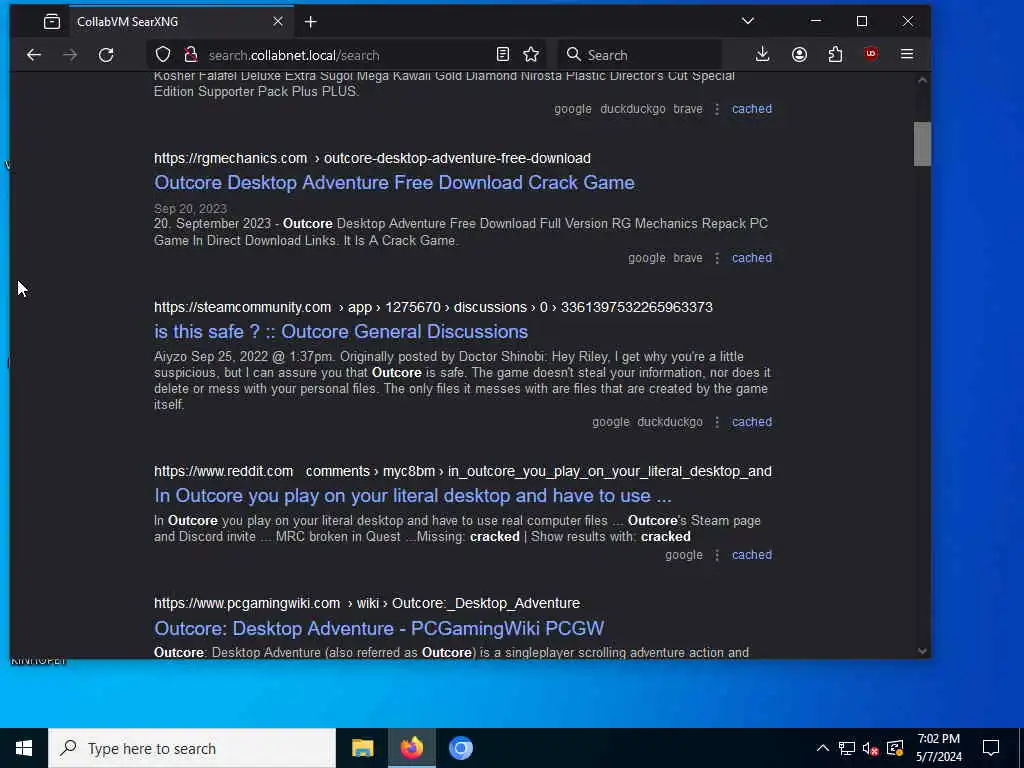Open Outcore PCGamingWiki PCGW result

379,628
